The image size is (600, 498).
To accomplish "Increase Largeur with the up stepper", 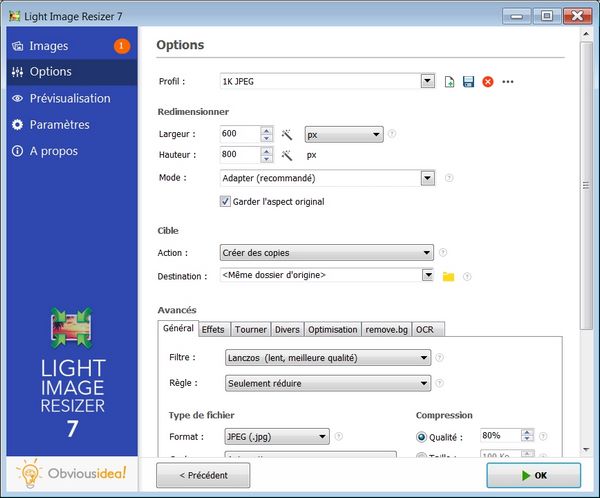I will coord(267,131).
